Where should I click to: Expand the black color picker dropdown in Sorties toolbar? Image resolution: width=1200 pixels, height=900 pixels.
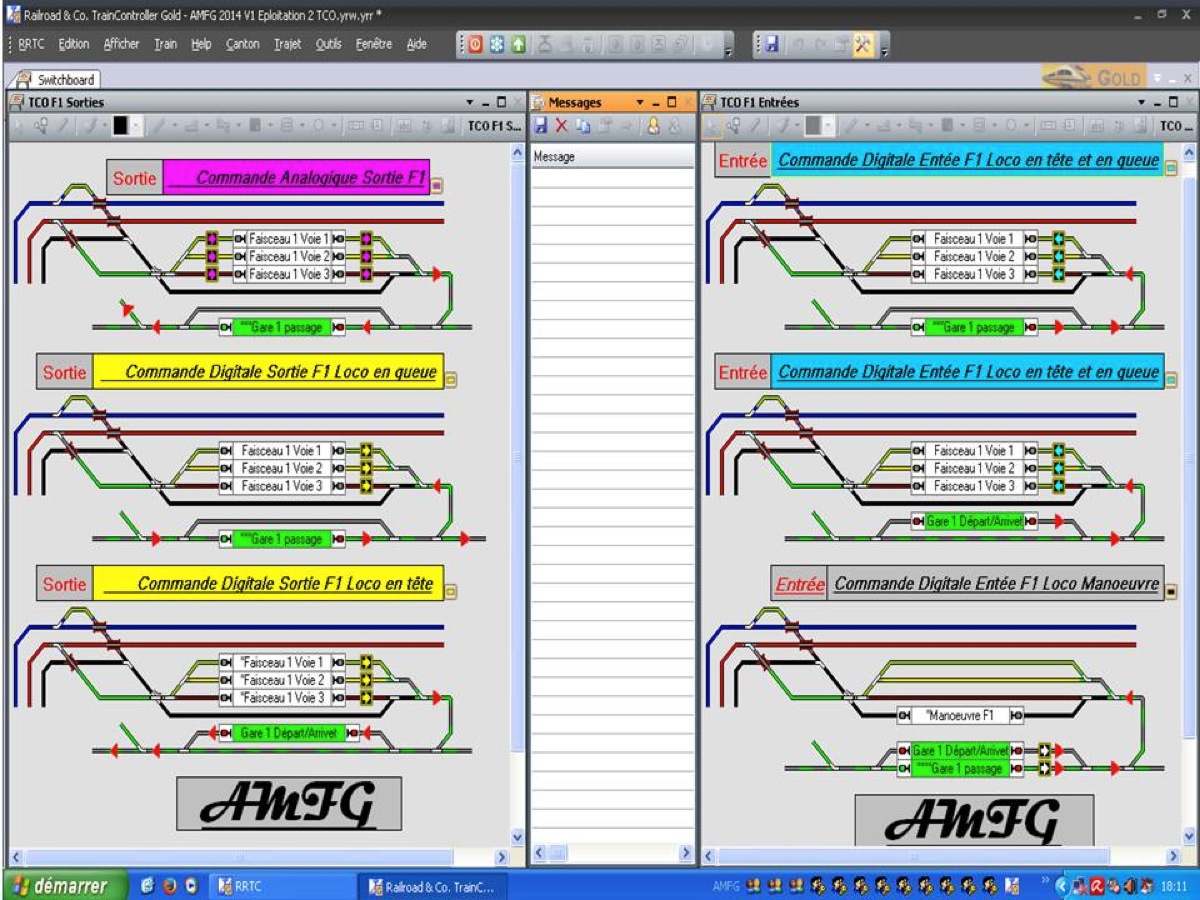(x=136, y=125)
